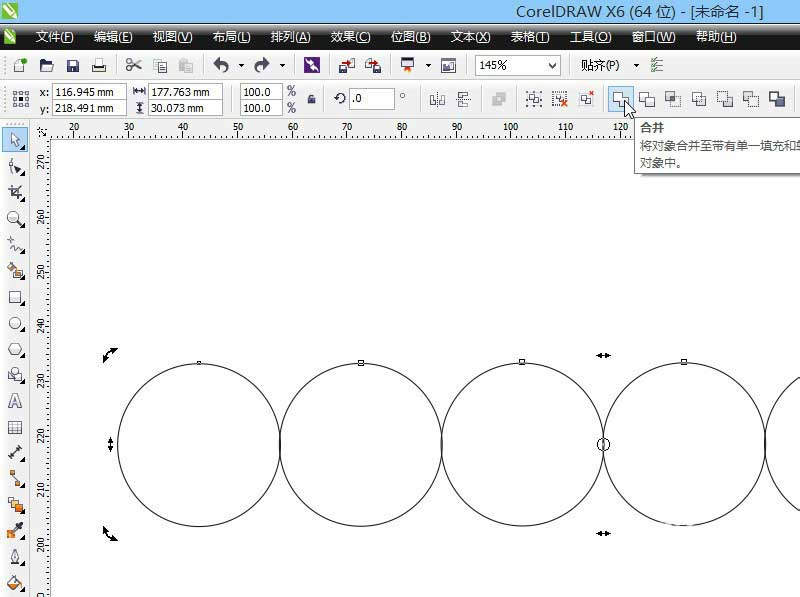Click the Mirror vertically button
This screenshot has width=800, height=597.
coord(463,99)
